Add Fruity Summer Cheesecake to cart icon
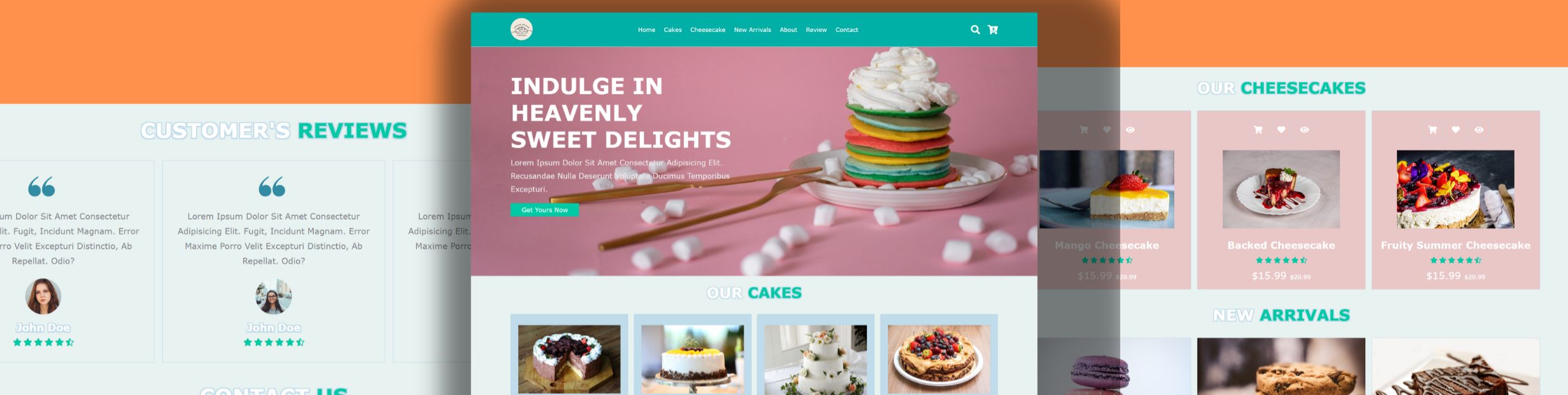Screen dimensions: 1568x395 [1433, 130]
